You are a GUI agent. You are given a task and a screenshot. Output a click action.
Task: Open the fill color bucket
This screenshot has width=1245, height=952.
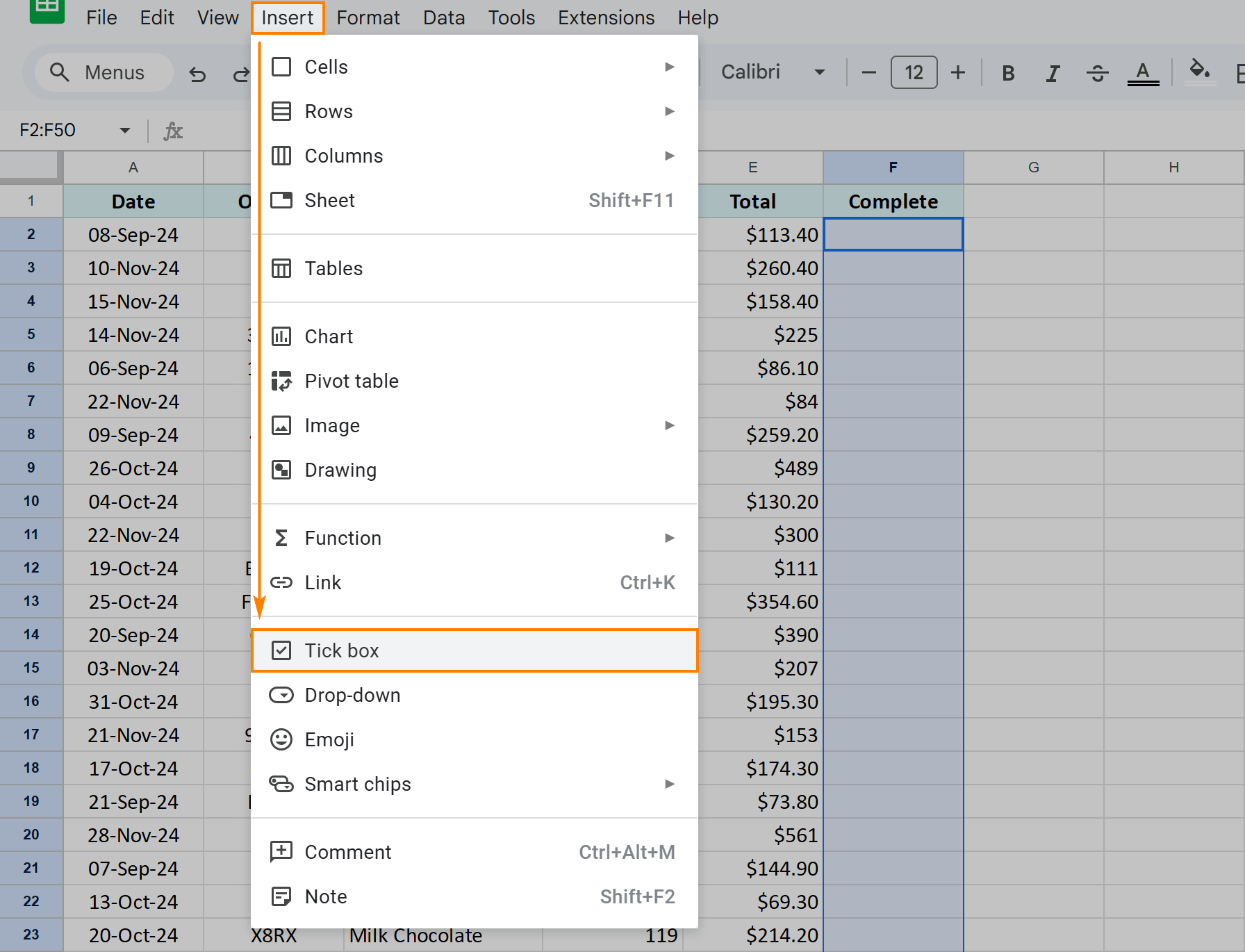1200,70
